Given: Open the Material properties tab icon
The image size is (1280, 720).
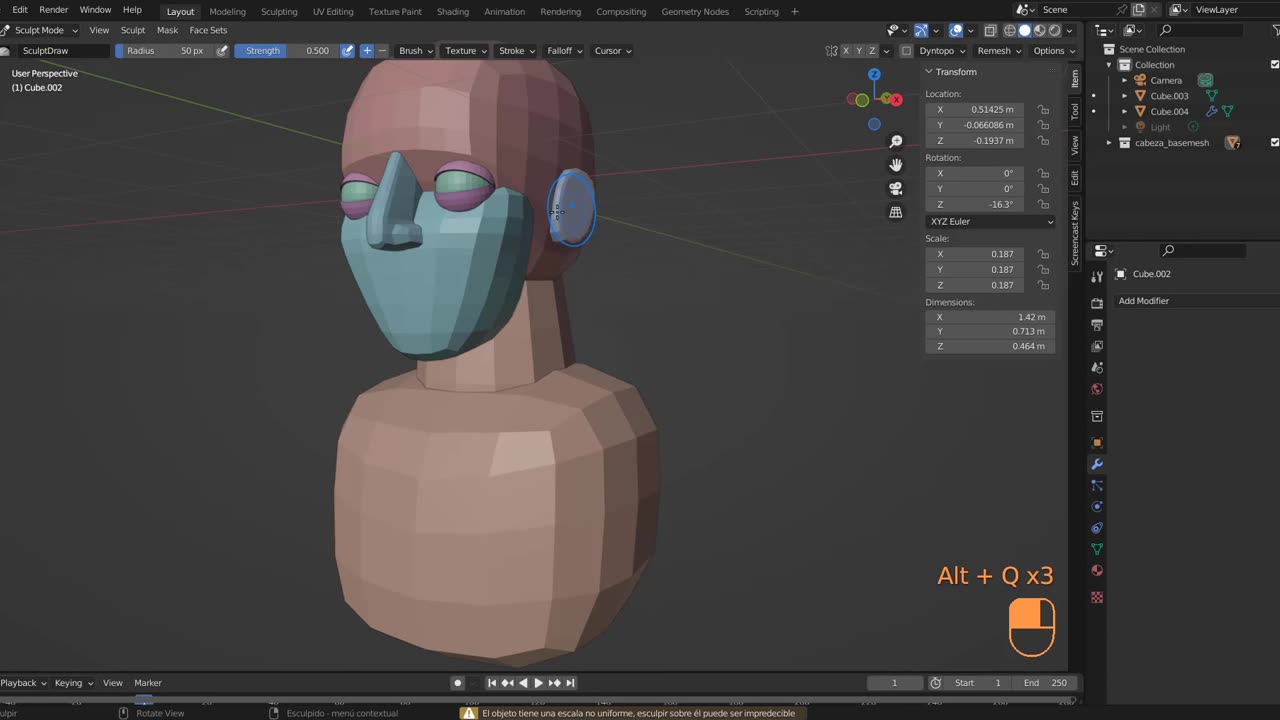Looking at the screenshot, I should coord(1097,570).
